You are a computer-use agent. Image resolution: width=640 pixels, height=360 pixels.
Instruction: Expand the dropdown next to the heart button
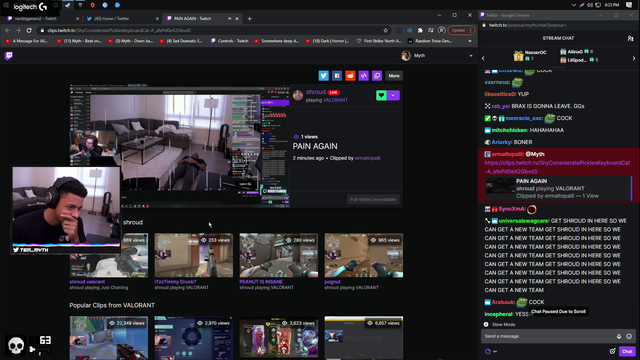(x=393, y=95)
